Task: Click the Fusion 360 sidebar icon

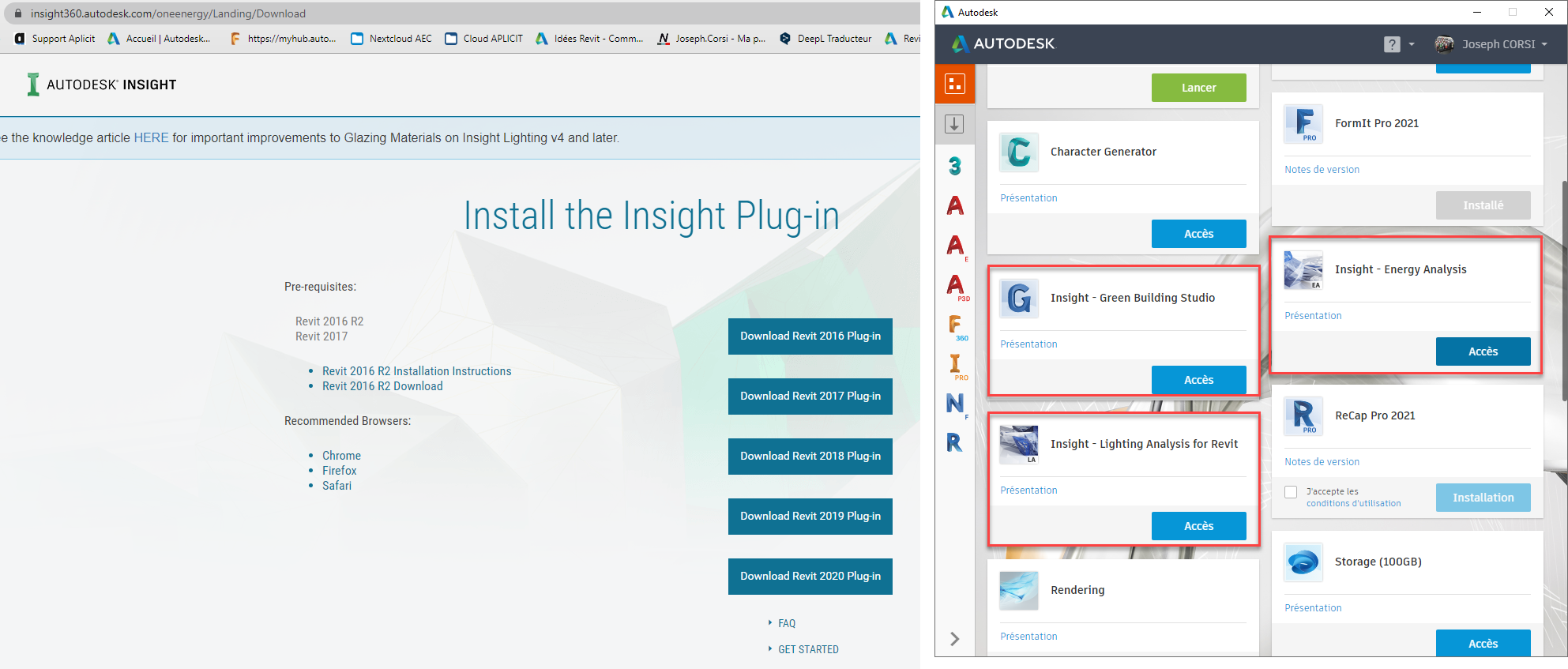Action: tap(956, 325)
